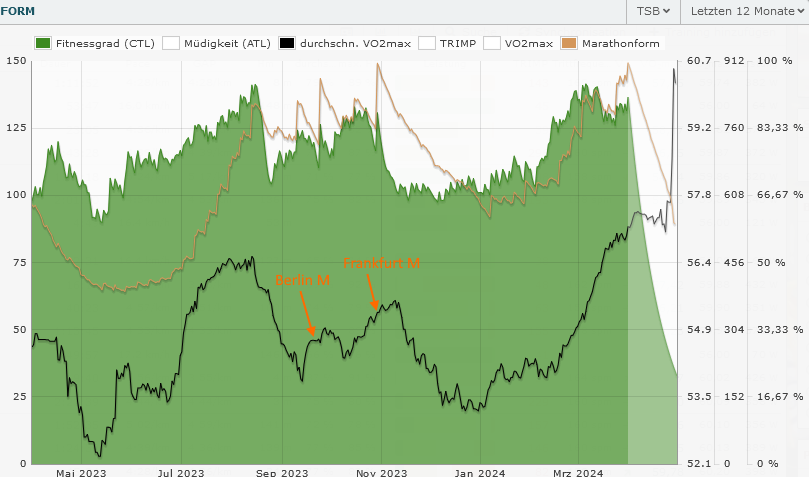809x477 pixels.
Task: Click the tan color box beside Marathonform
Action: pos(569,44)
